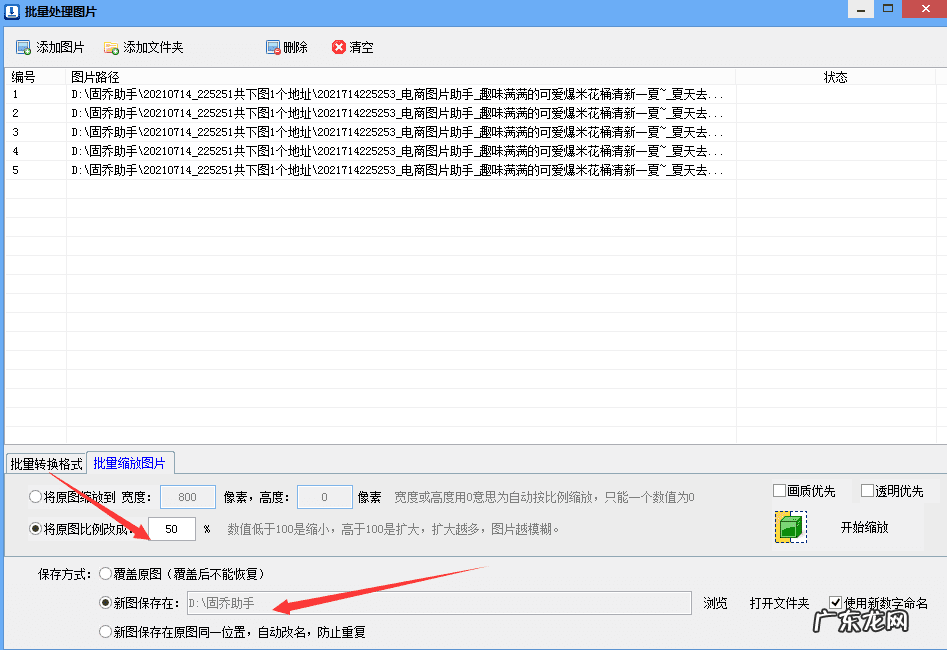Uncheck 使用新数字命名
The width and height of the screenshot is (947, 650).
point(836,600)
